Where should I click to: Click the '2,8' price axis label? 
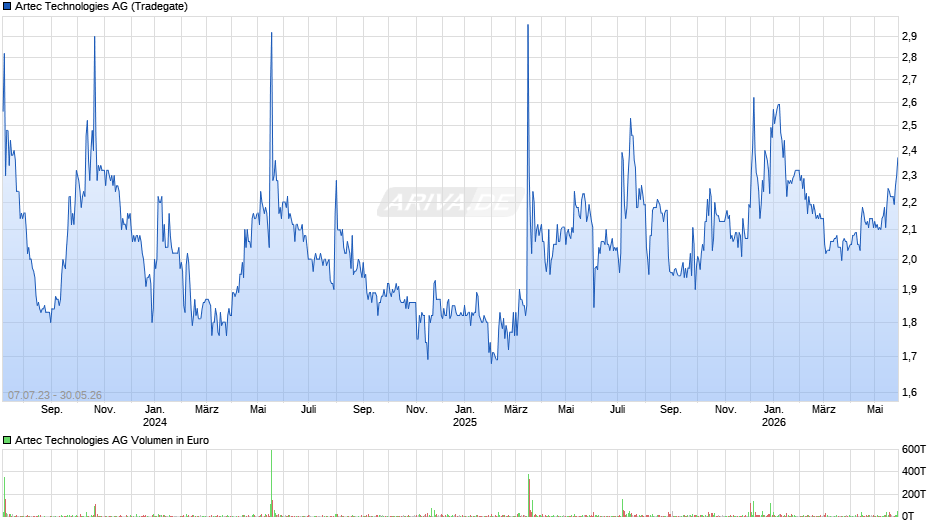[909, 58]
